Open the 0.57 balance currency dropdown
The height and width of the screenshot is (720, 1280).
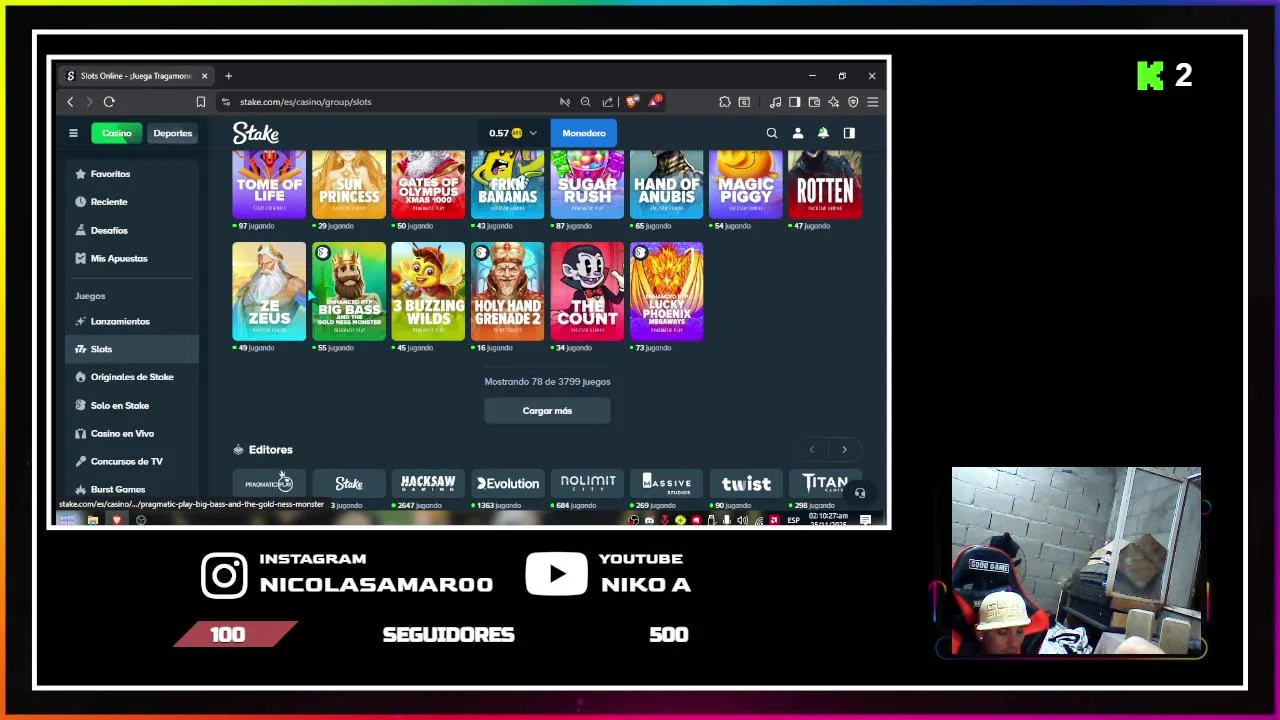tap(513, 133)
